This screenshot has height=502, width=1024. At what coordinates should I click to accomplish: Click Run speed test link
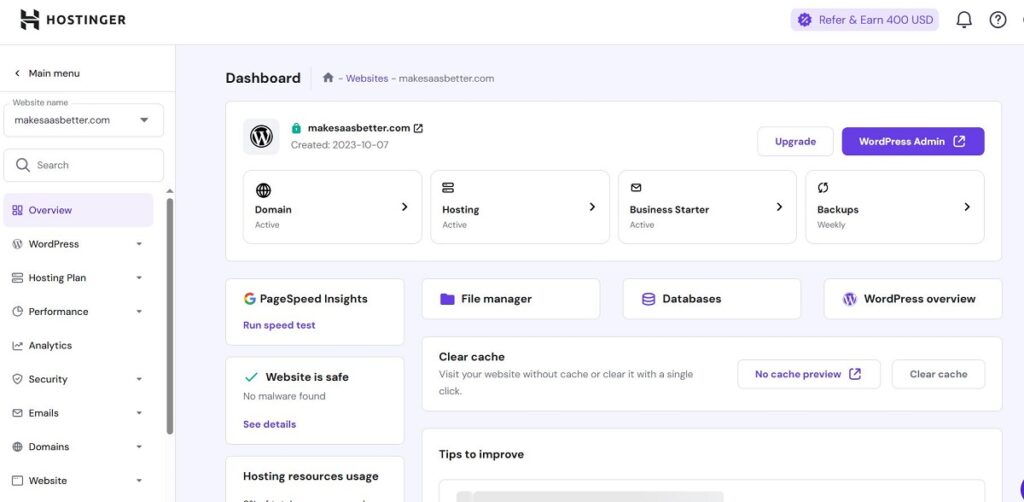click(x=279, y=325)
